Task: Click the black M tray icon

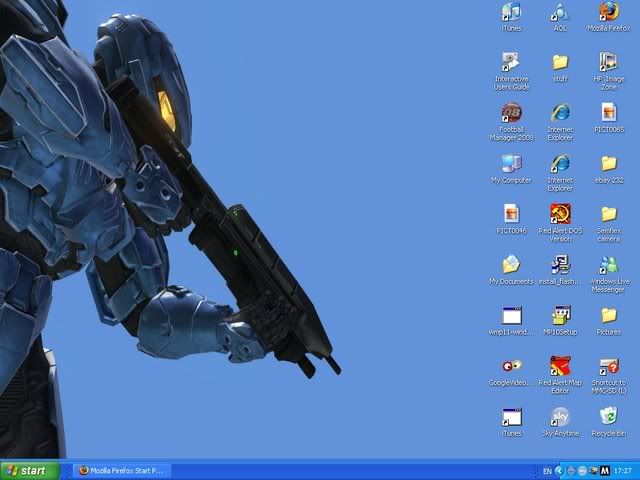Action: tap(605, 471)
